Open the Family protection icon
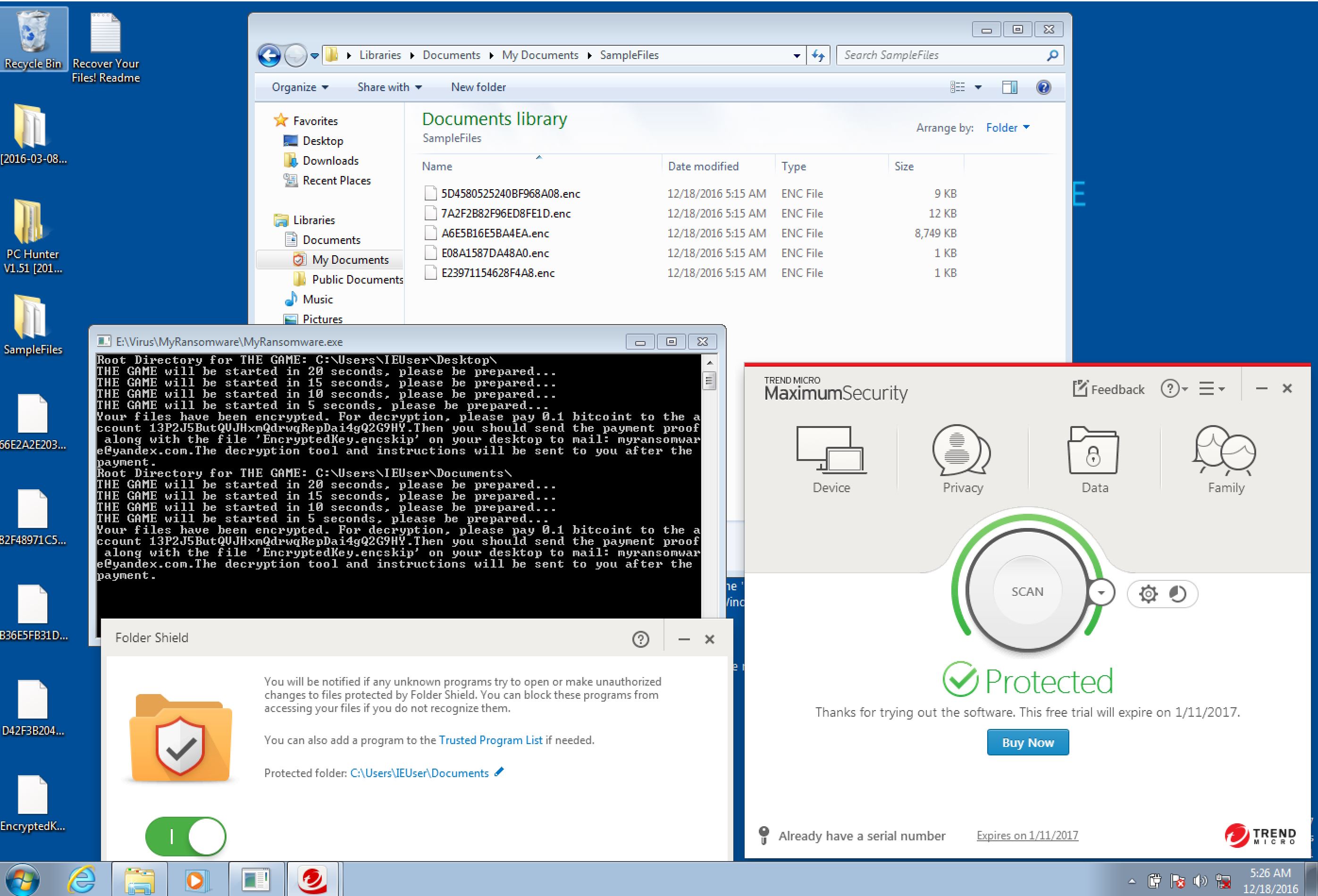The width and height of the screenshot is (1318, 896). click(x=1225, y=450)
